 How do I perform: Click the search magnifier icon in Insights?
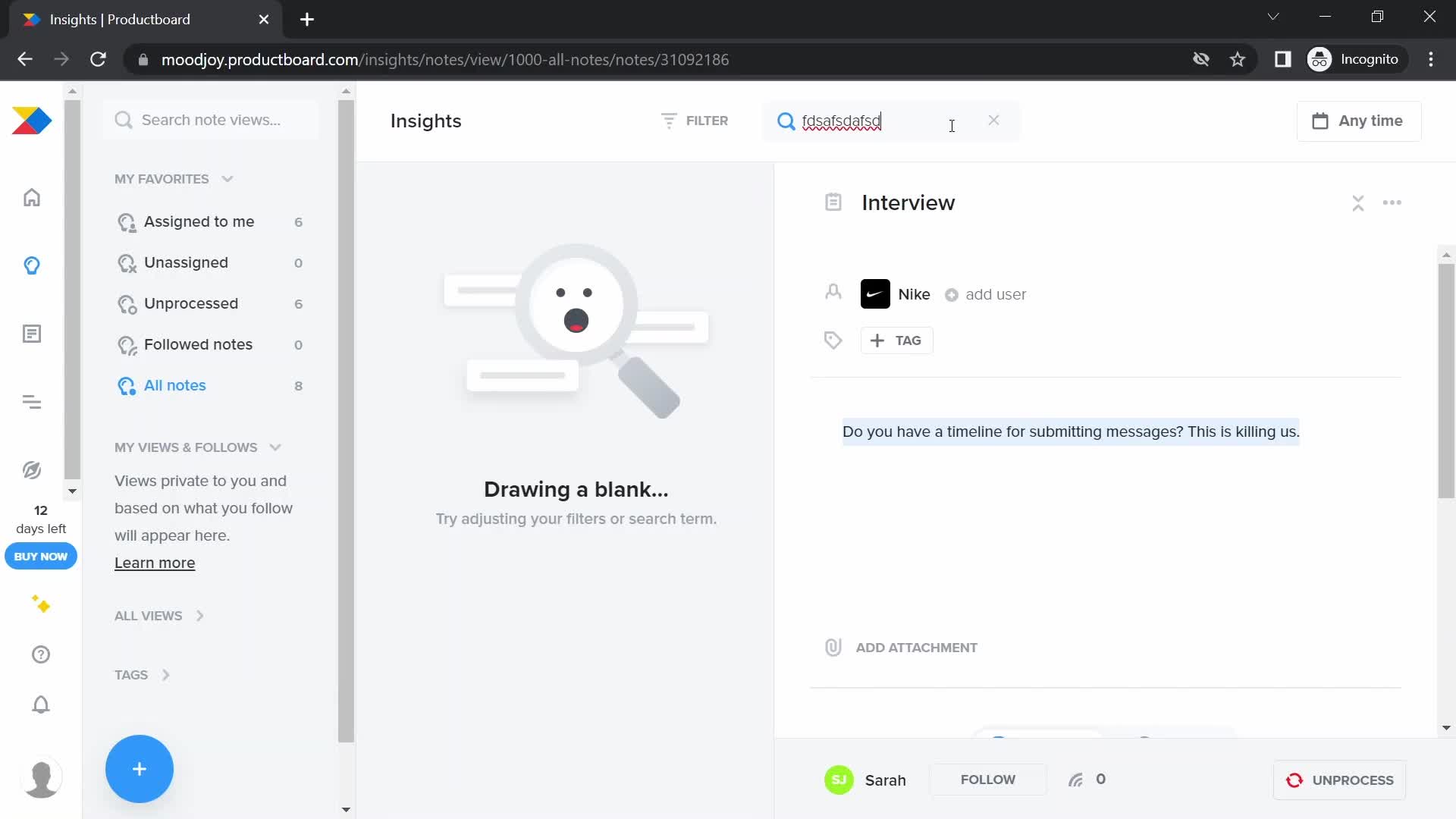pos(788,120)
